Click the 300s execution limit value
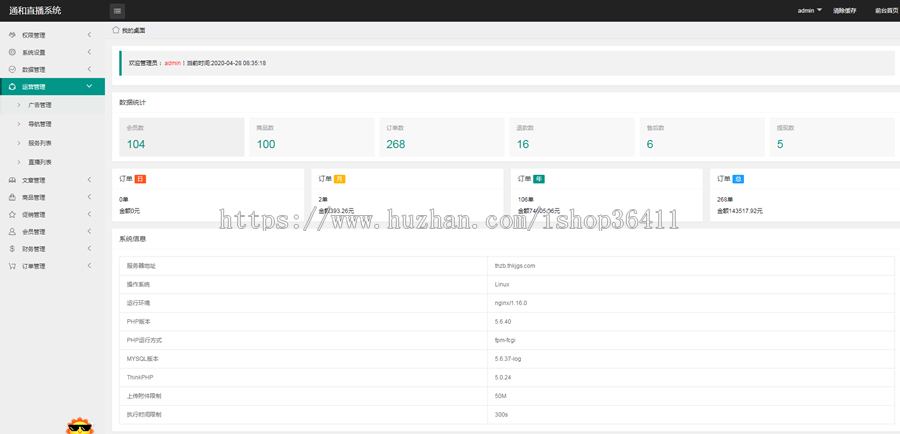 (x=501, y=414)
